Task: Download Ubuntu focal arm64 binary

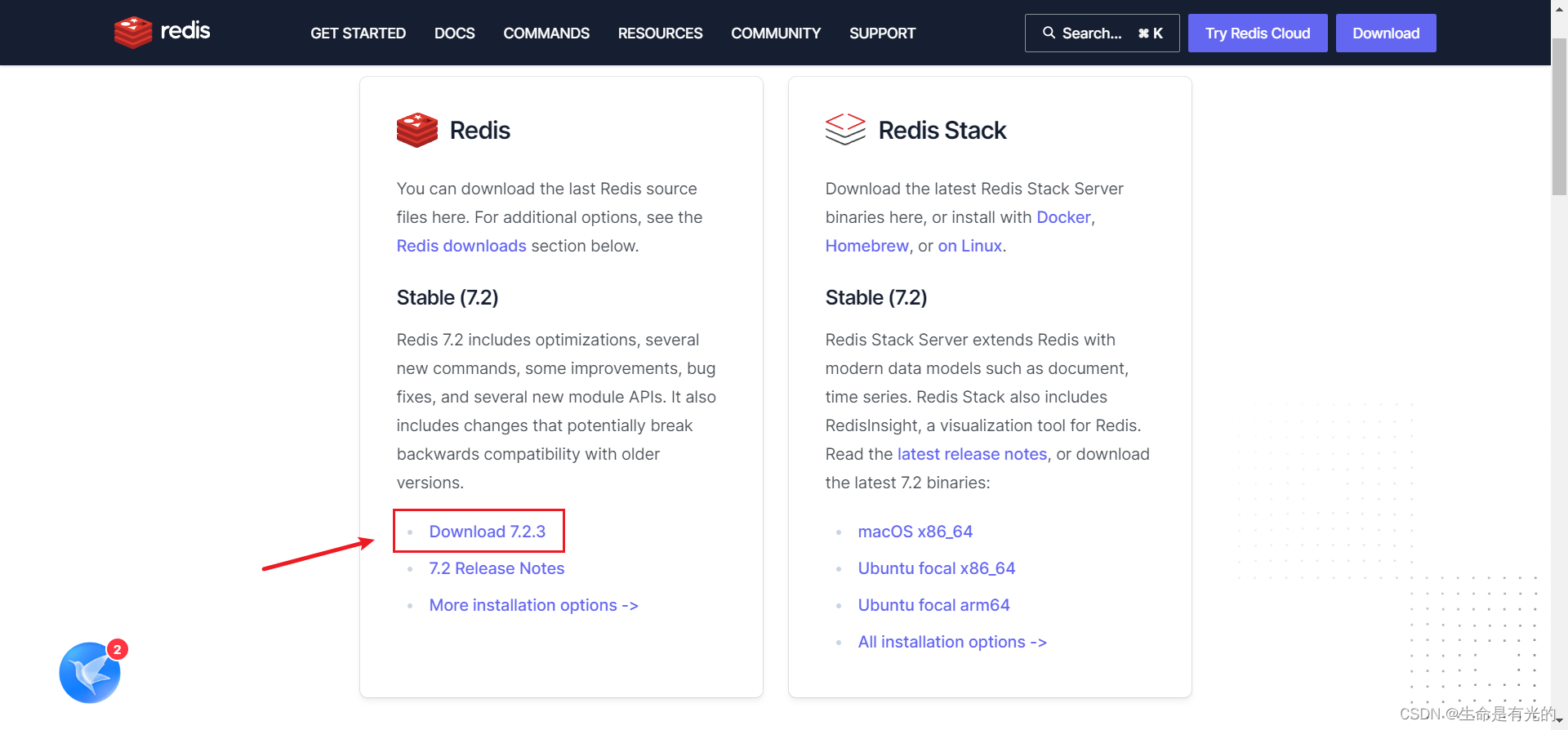Action: (933, 605)
